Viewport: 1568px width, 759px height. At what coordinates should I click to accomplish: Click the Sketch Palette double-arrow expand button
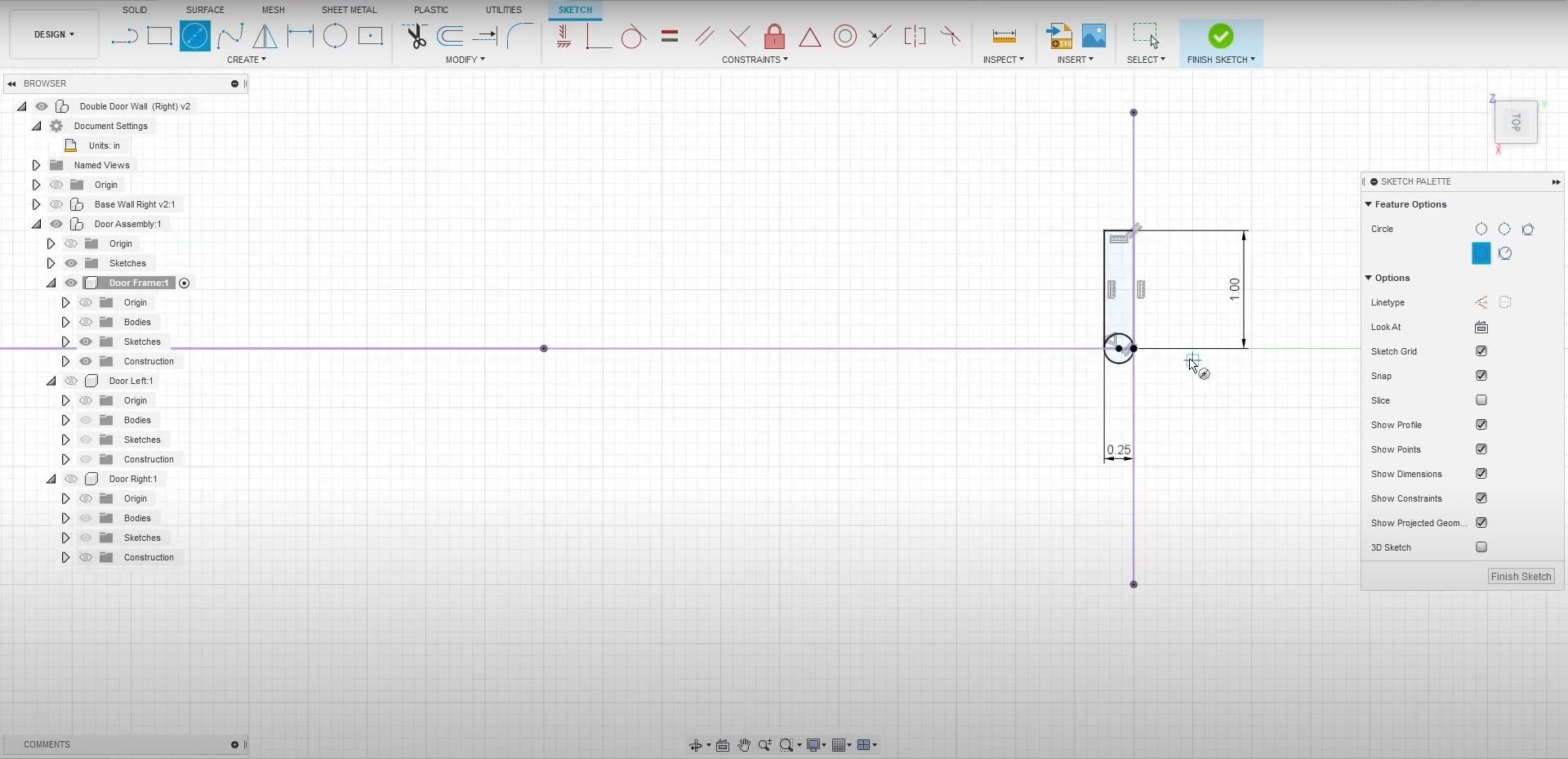point(1556,181)
